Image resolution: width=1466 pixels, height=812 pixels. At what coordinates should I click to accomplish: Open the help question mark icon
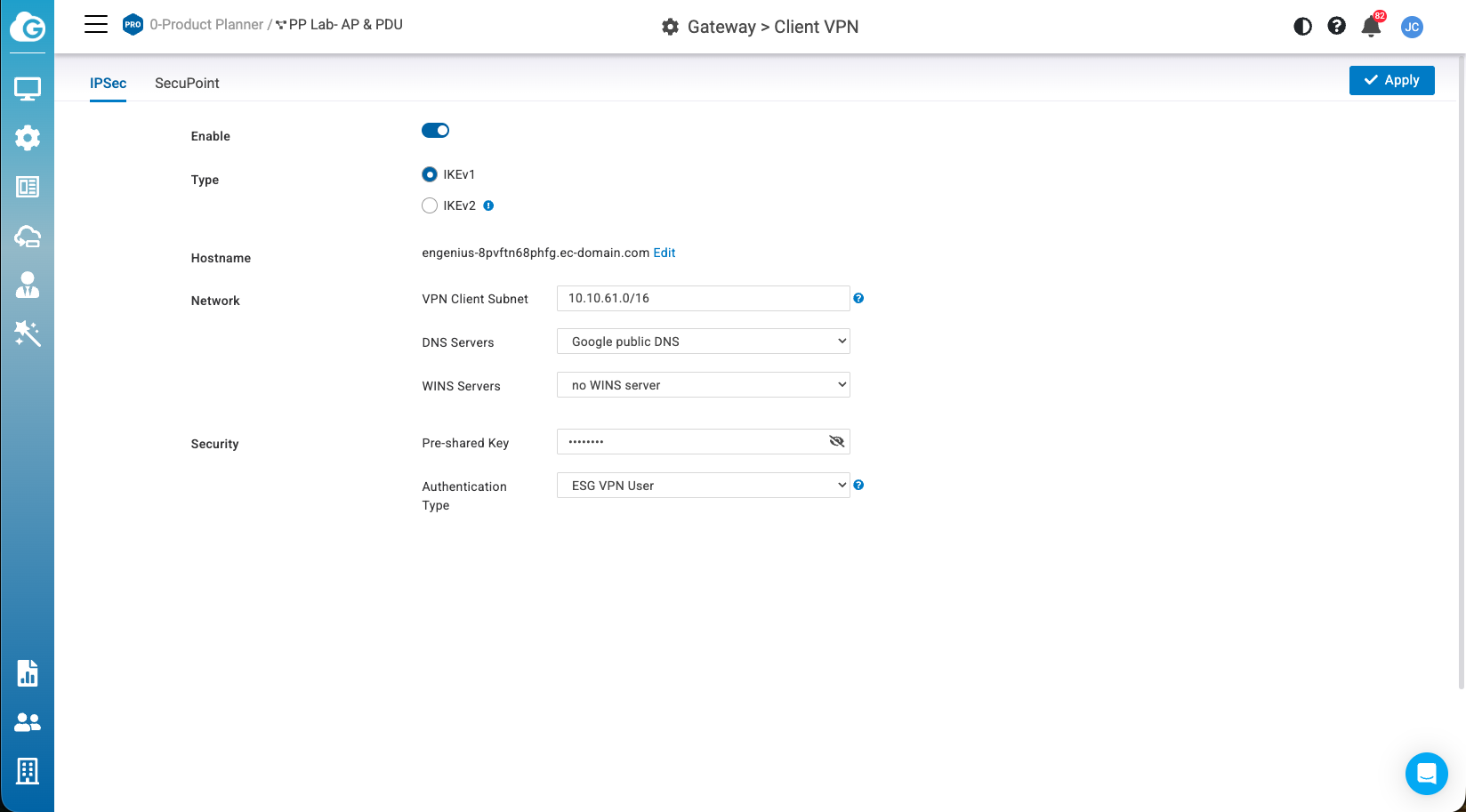coord(1336,27)
